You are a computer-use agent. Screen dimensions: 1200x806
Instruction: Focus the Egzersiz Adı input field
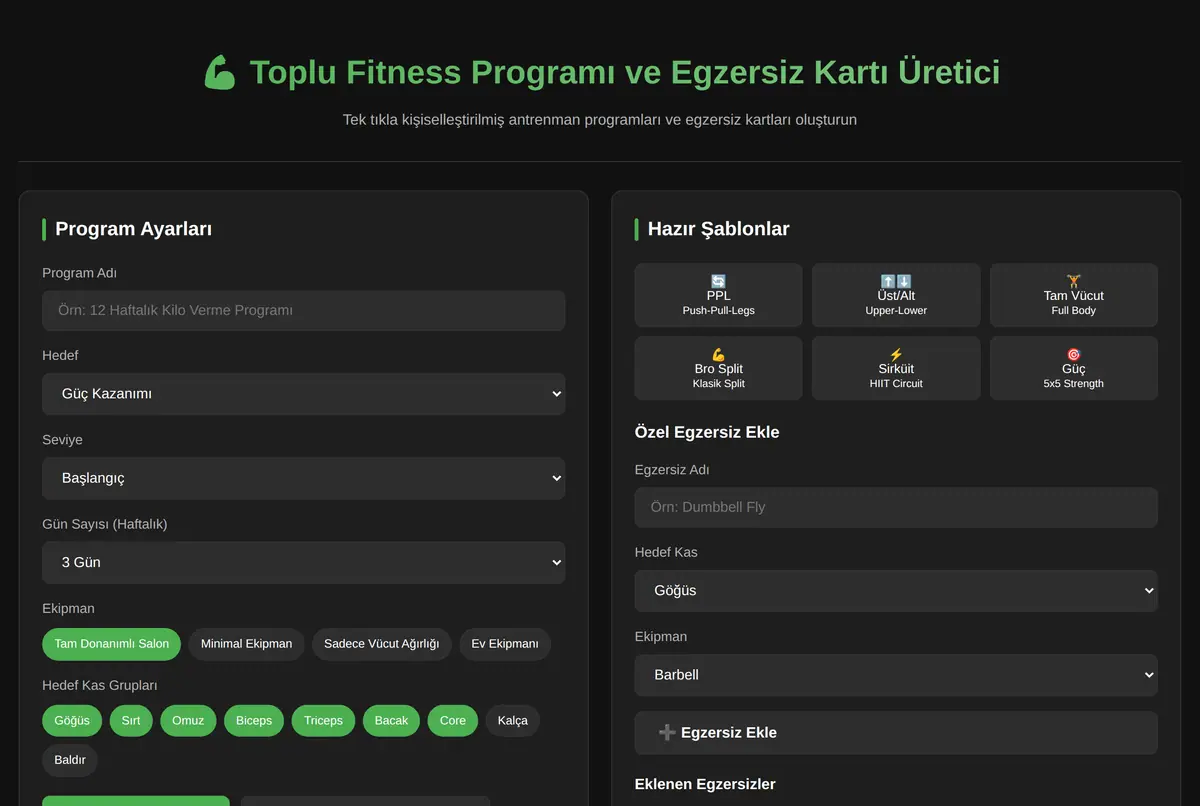click(x=896, y=507)
